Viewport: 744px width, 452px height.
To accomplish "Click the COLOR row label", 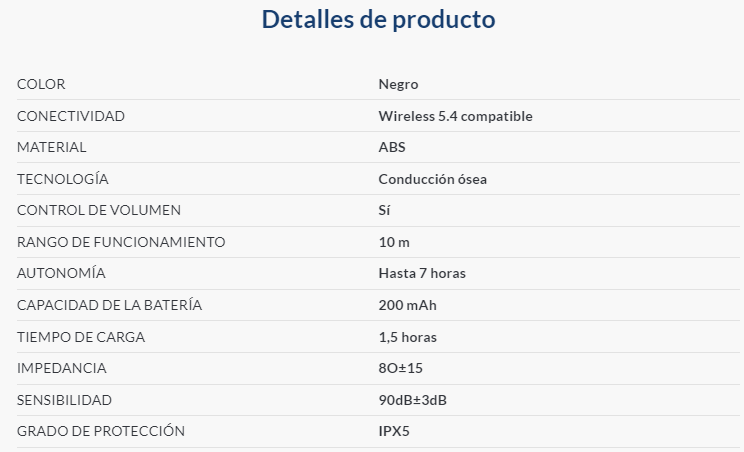I will [41, 84].
